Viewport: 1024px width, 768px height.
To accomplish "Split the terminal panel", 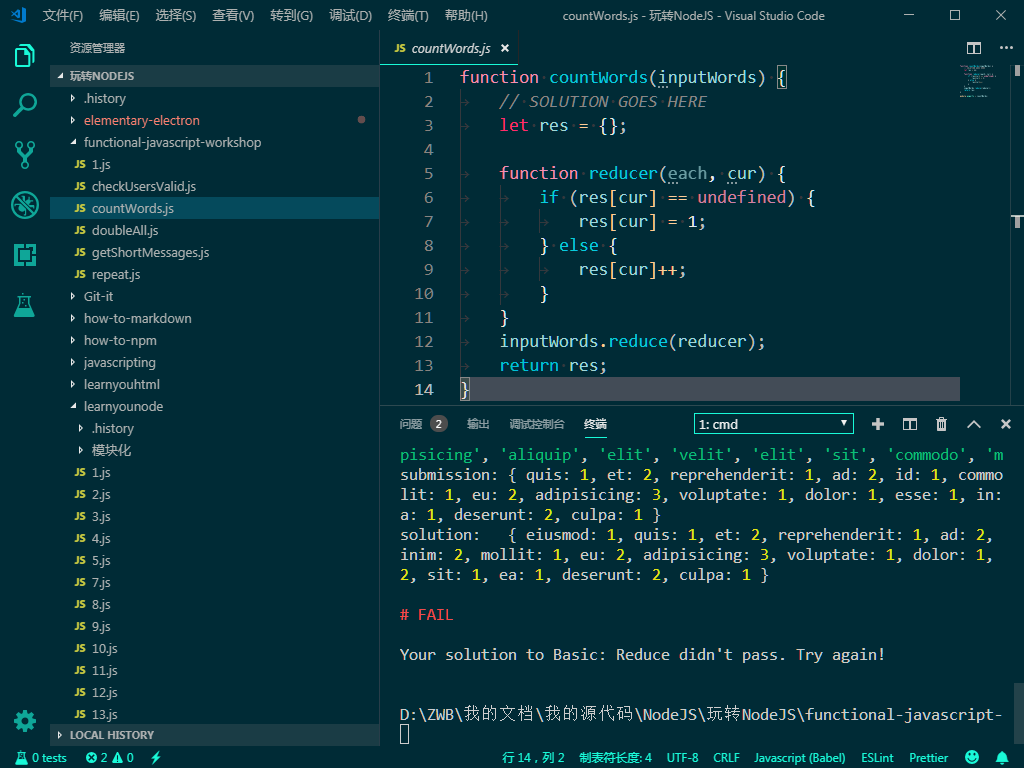I will tap(909, 424).
